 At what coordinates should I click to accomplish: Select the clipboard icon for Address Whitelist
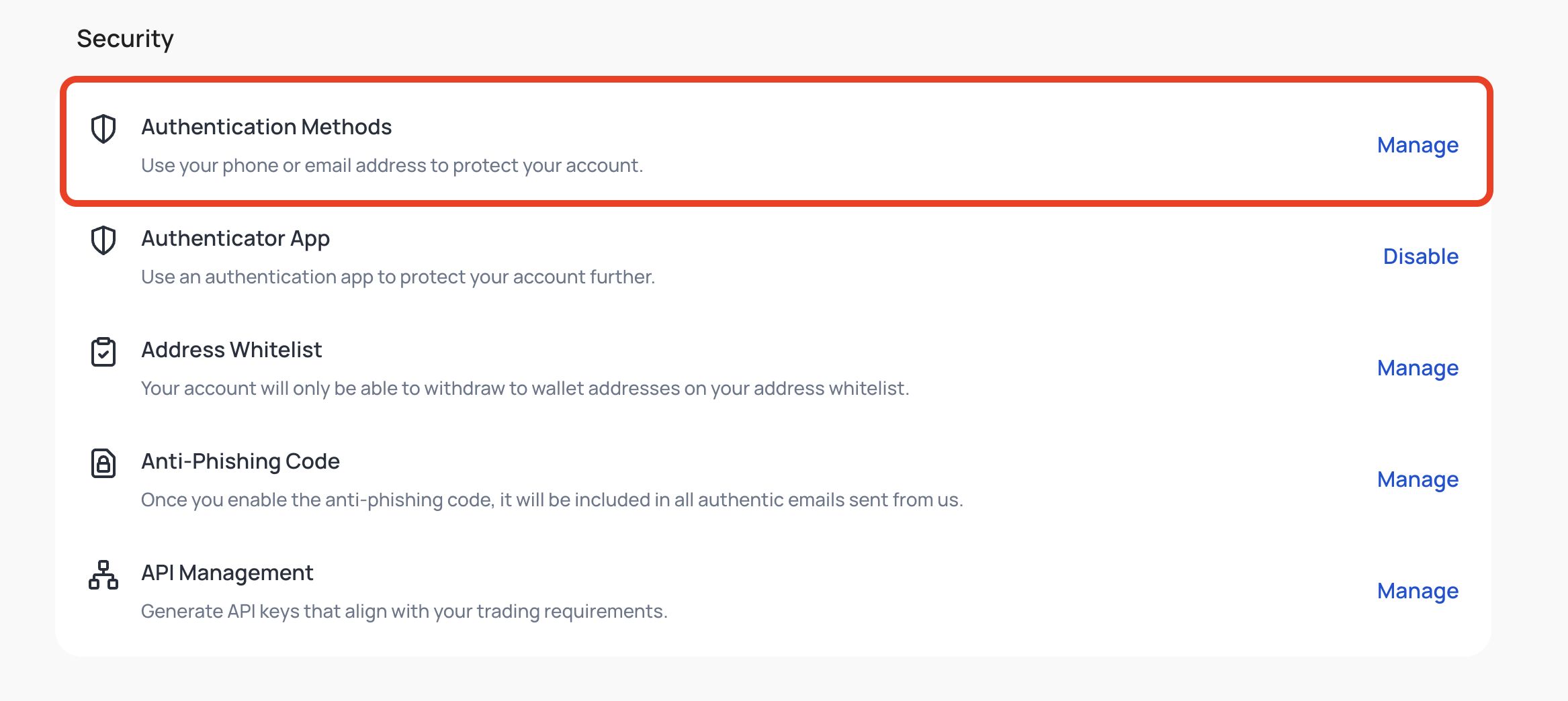[103, 353]
